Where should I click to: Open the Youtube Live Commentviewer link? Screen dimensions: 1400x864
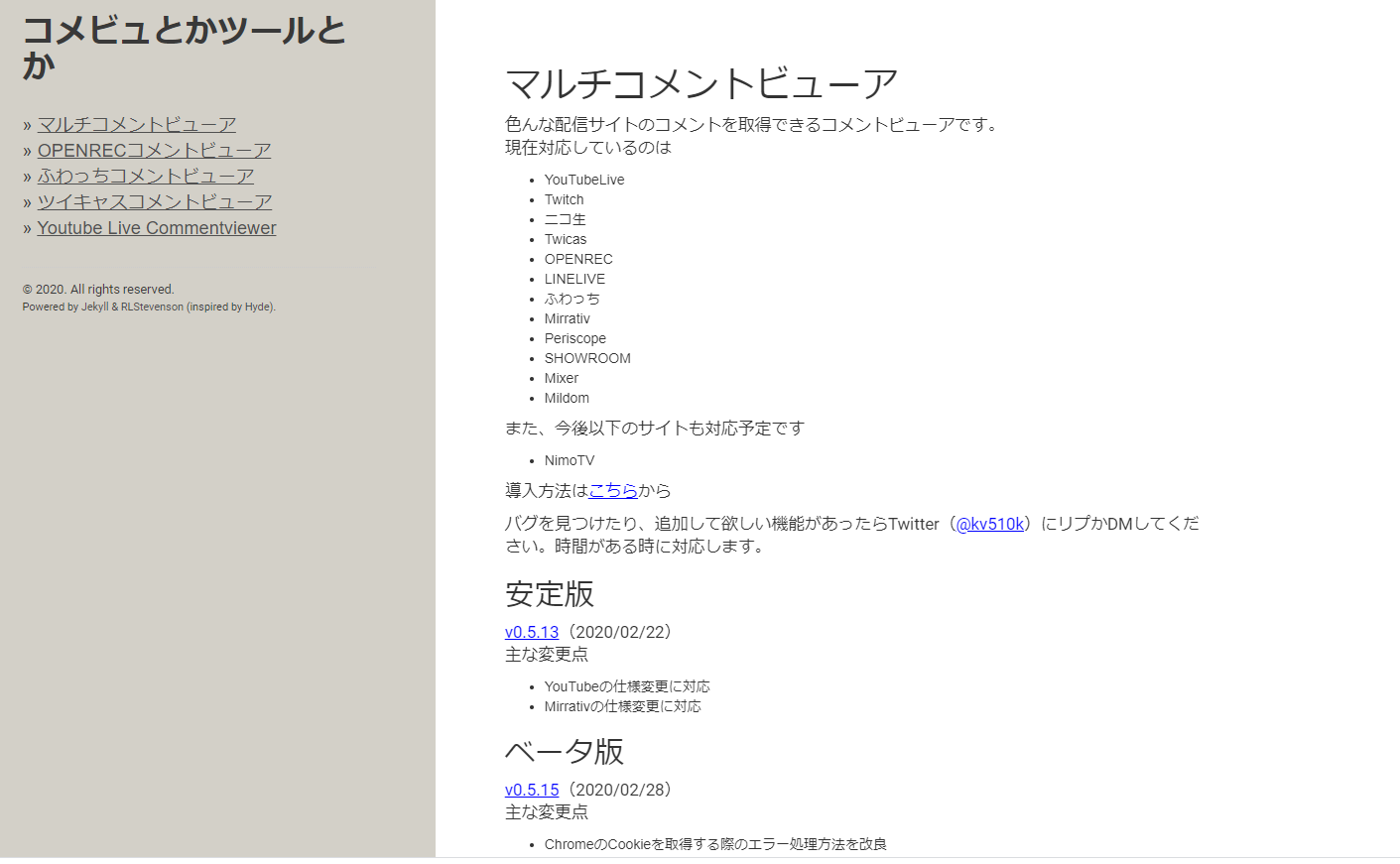coord(157,227)
